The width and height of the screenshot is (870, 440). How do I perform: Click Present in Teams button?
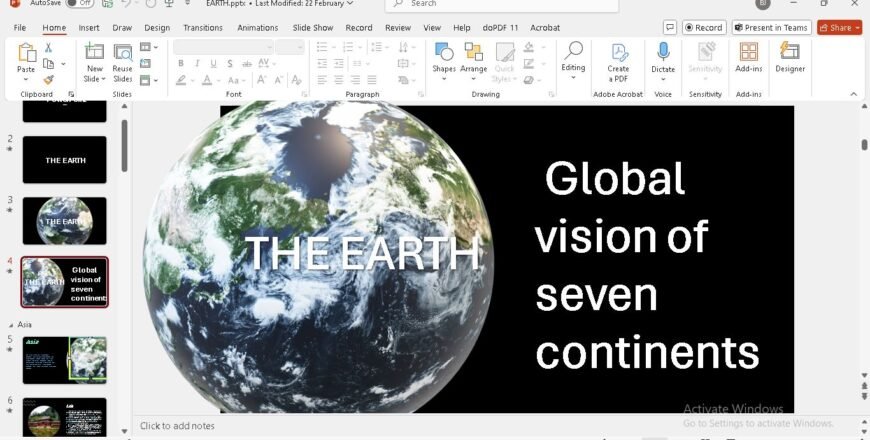tap(771, 28)
